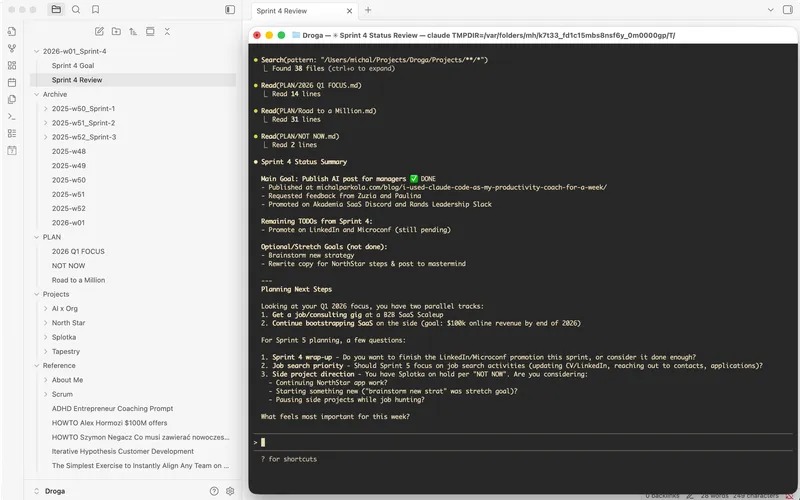Open the 2025-w50 note

tap(69, 180)
